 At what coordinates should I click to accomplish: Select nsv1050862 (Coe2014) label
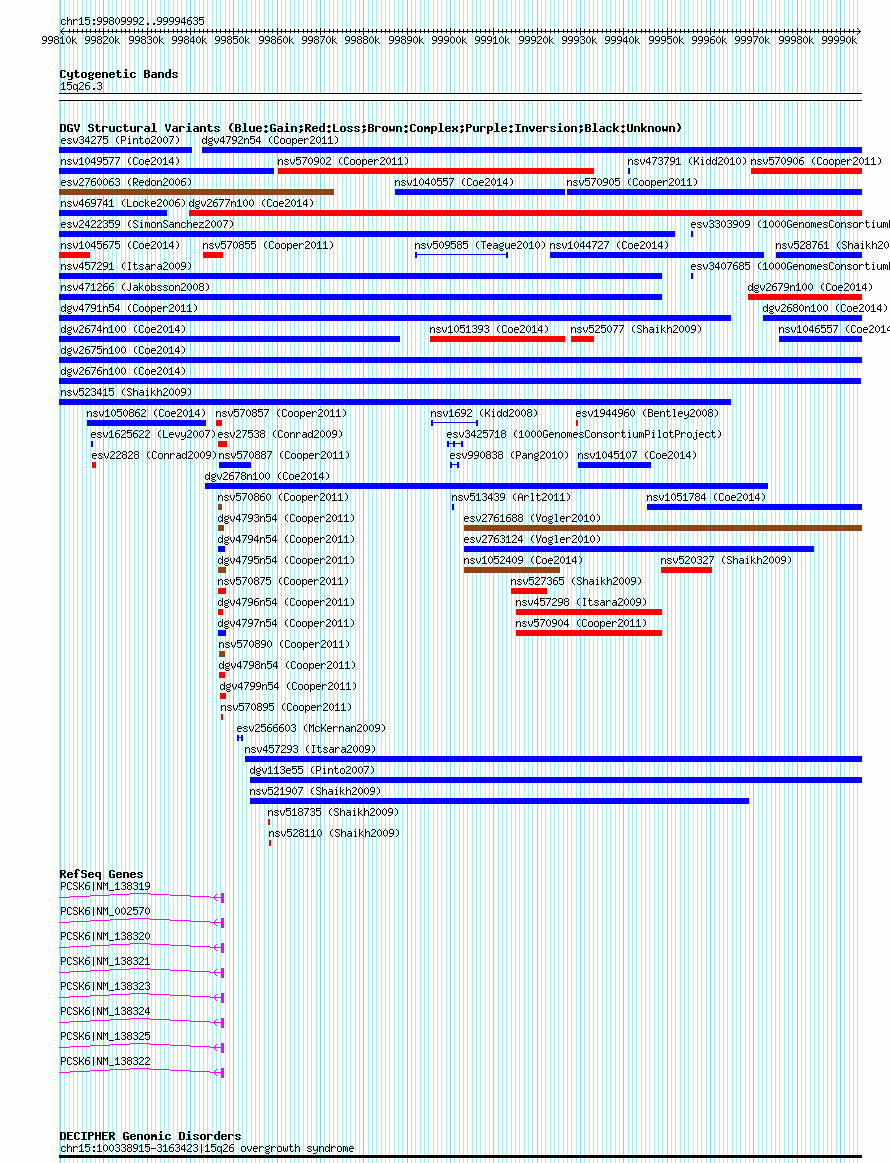click(x=146, y=413)
